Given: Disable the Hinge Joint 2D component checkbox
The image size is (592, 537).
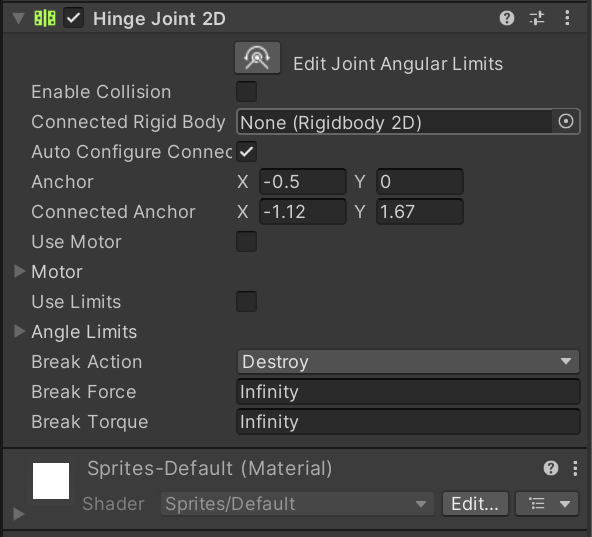Looking at the screenshot, I should pyautogui.click(x=74, y=18).
